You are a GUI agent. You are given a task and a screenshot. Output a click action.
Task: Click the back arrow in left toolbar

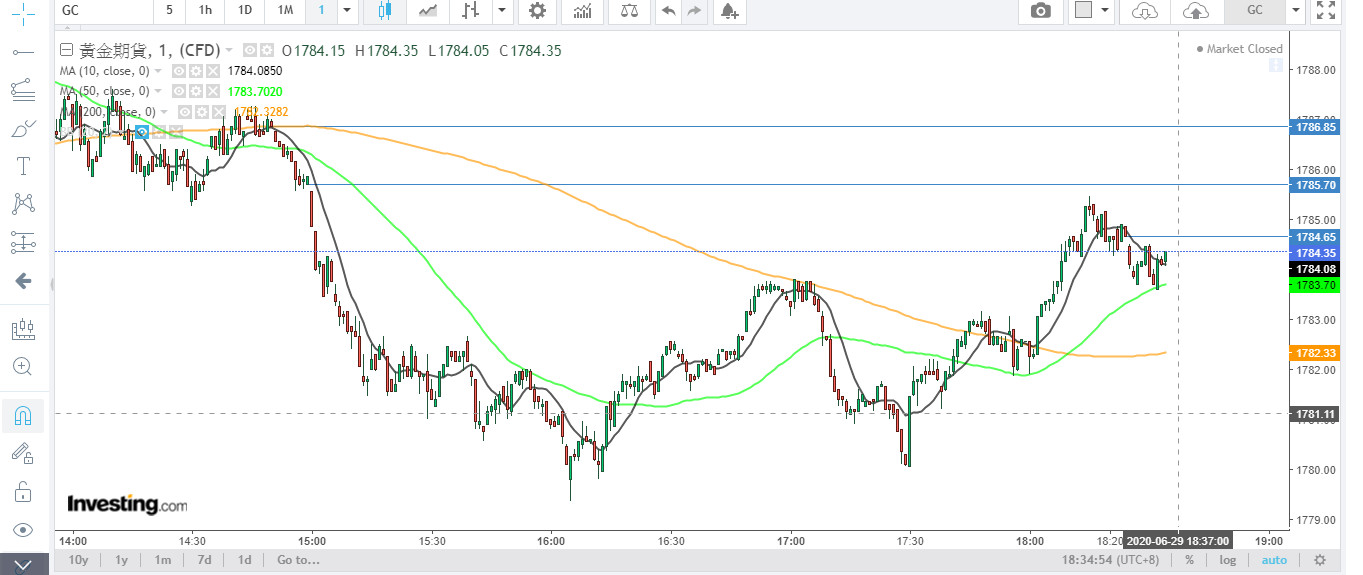tap(22, 282)
